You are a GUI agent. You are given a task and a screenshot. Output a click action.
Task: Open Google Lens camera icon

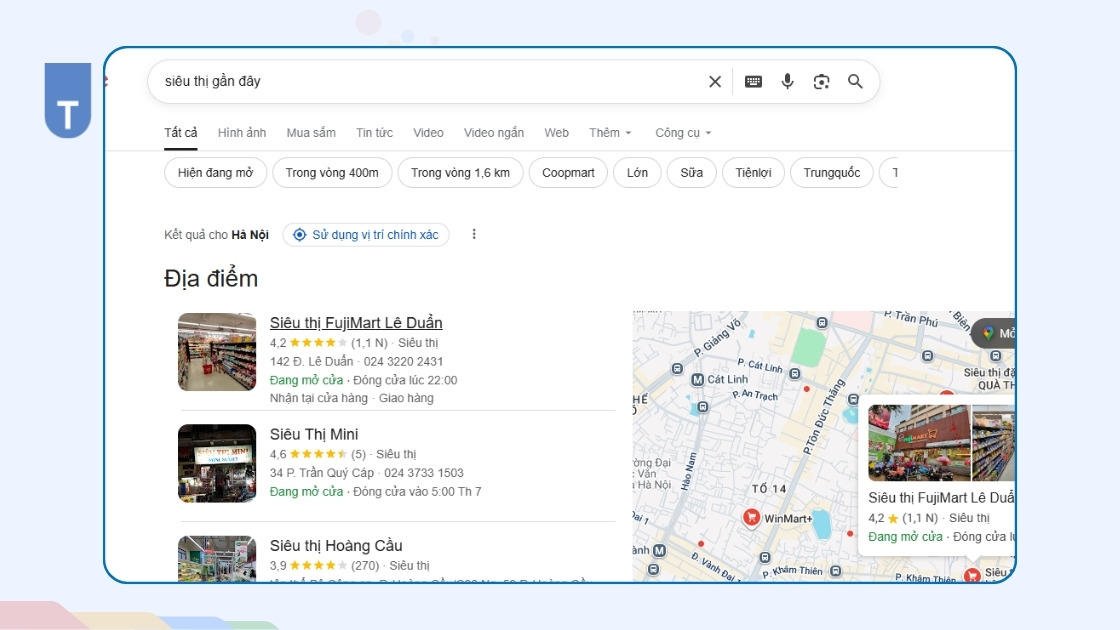coord(821,81)
